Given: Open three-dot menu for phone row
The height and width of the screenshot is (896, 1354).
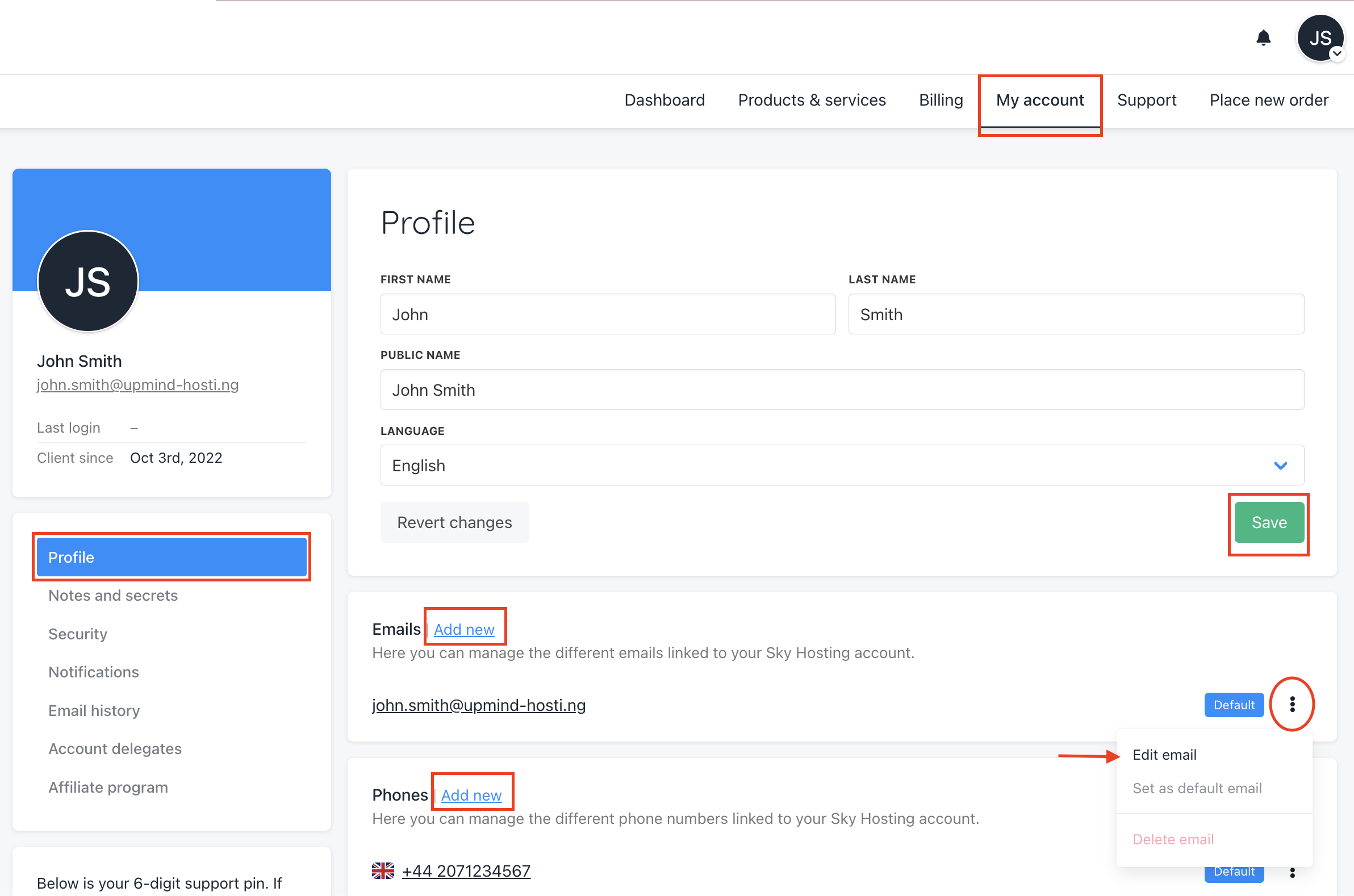Looking at the screenshot, I should coord(1292,872).
